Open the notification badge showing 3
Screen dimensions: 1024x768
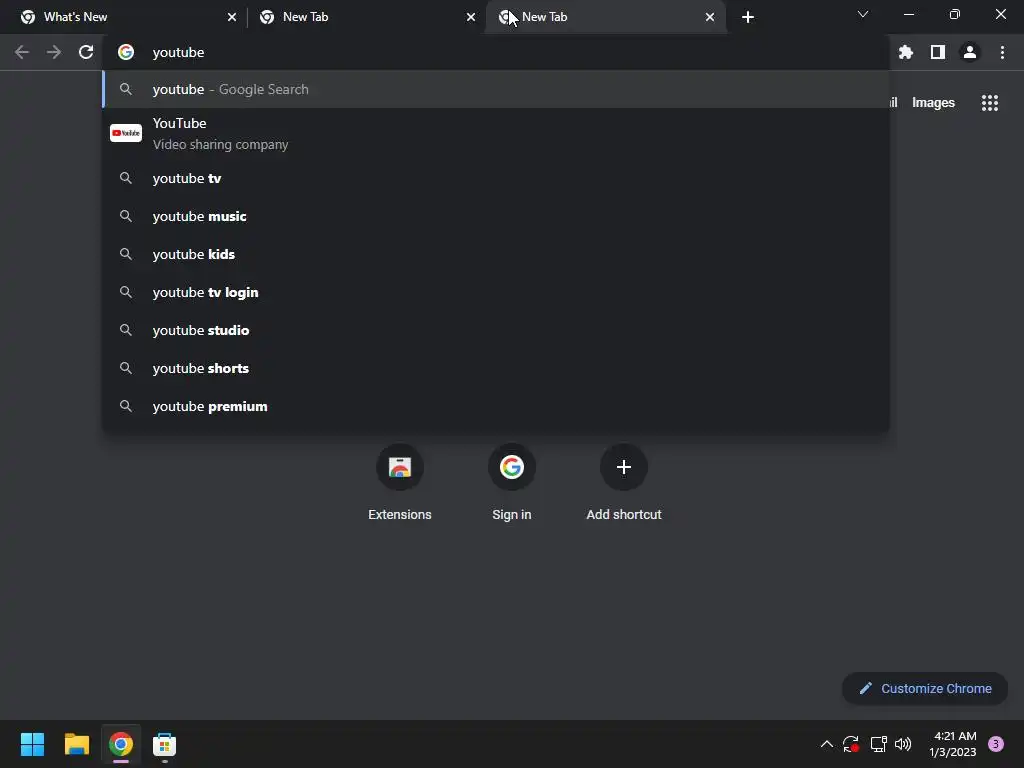click(996, 744)
